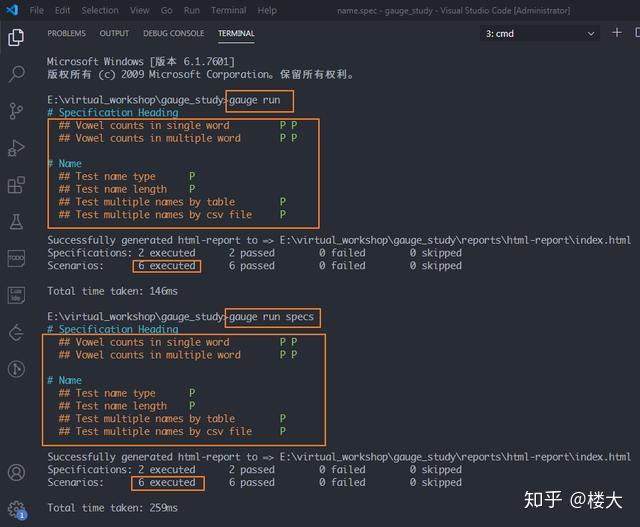Open the File menu

click(36, 10)
